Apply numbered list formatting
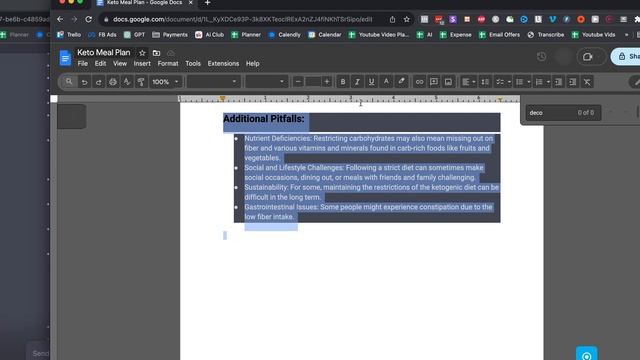 539,82
